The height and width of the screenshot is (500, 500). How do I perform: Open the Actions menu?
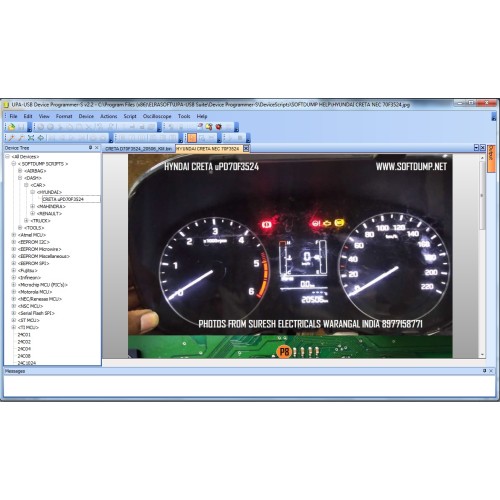(109, 116)
